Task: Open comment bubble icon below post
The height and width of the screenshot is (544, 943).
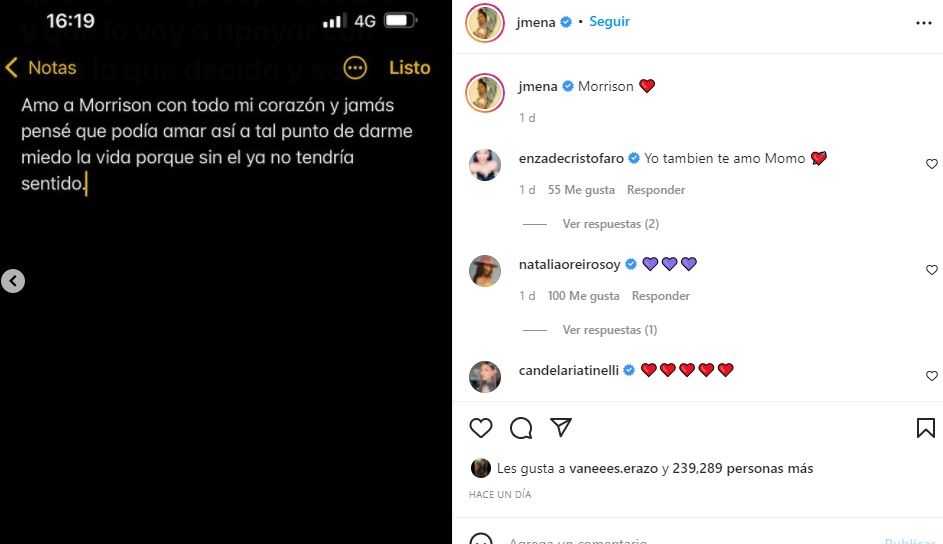Action: 521,428
